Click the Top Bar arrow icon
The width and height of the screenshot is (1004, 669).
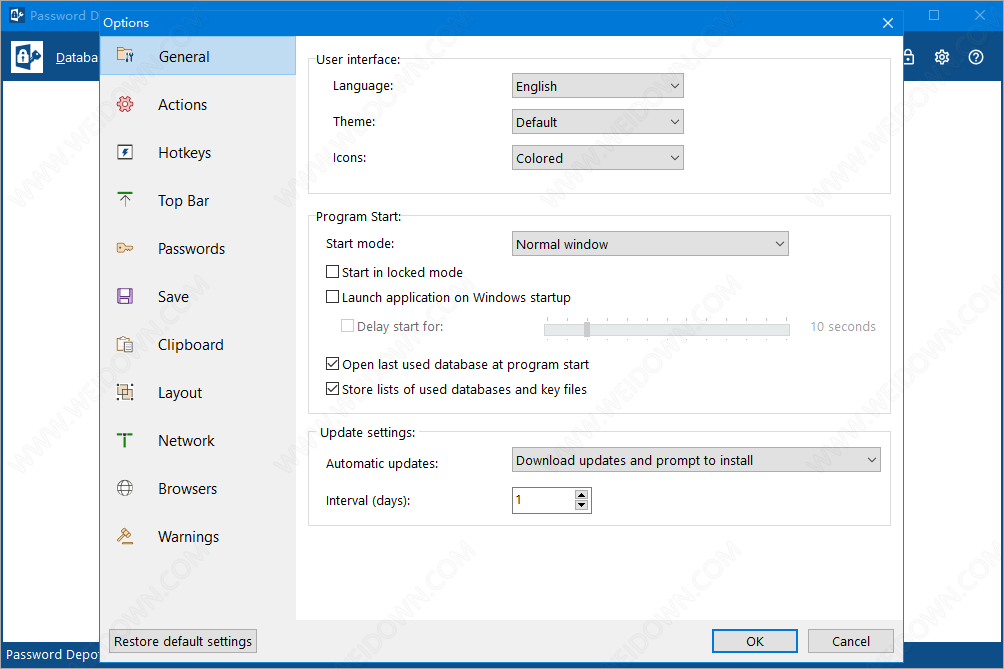coord(125,200)
